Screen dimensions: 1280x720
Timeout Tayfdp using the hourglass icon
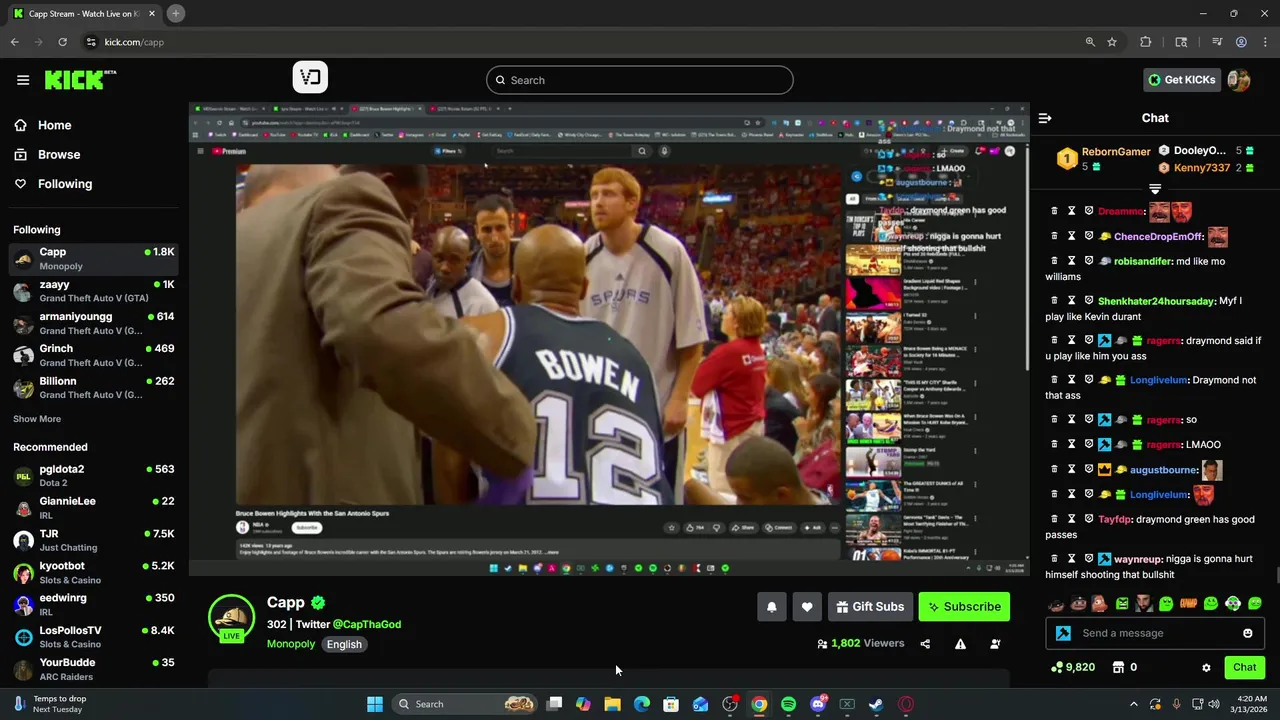point(1071,519)
